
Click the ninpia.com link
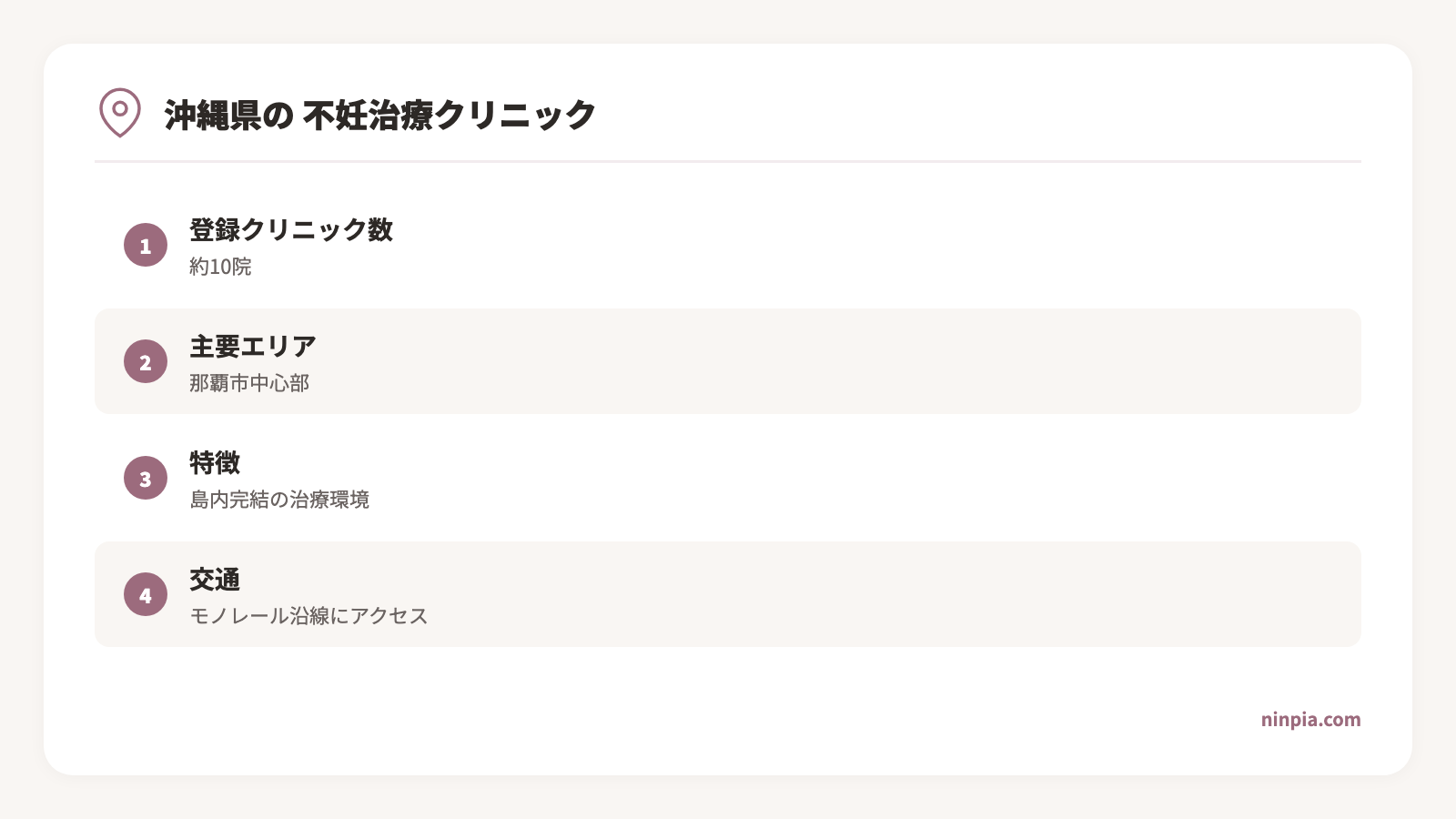click(x=1310, y=720)
